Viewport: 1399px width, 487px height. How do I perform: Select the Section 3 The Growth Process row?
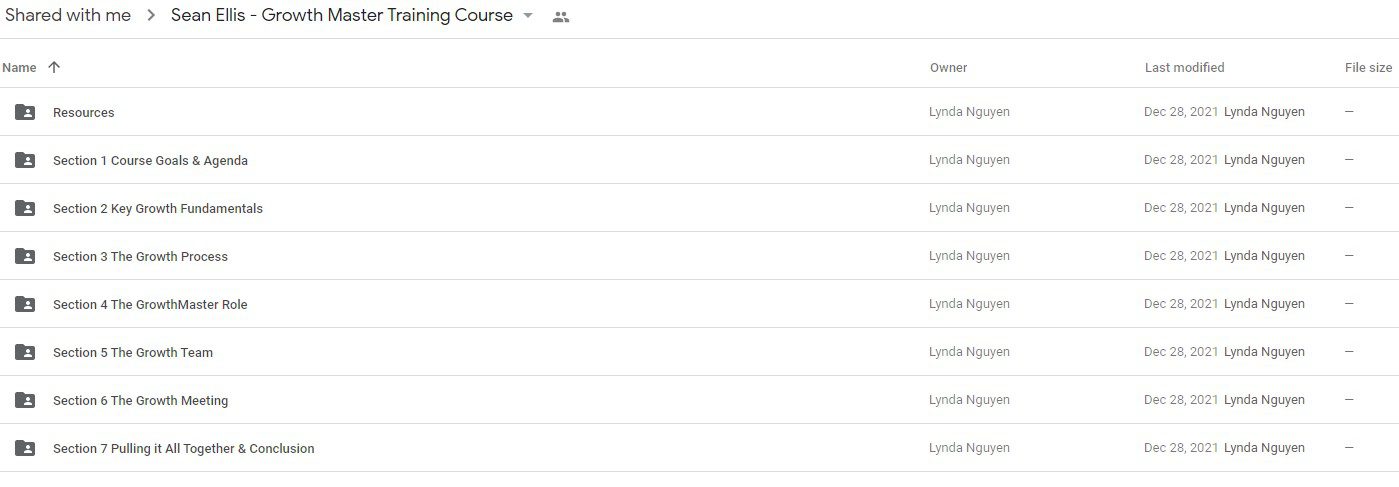(699, 256)
